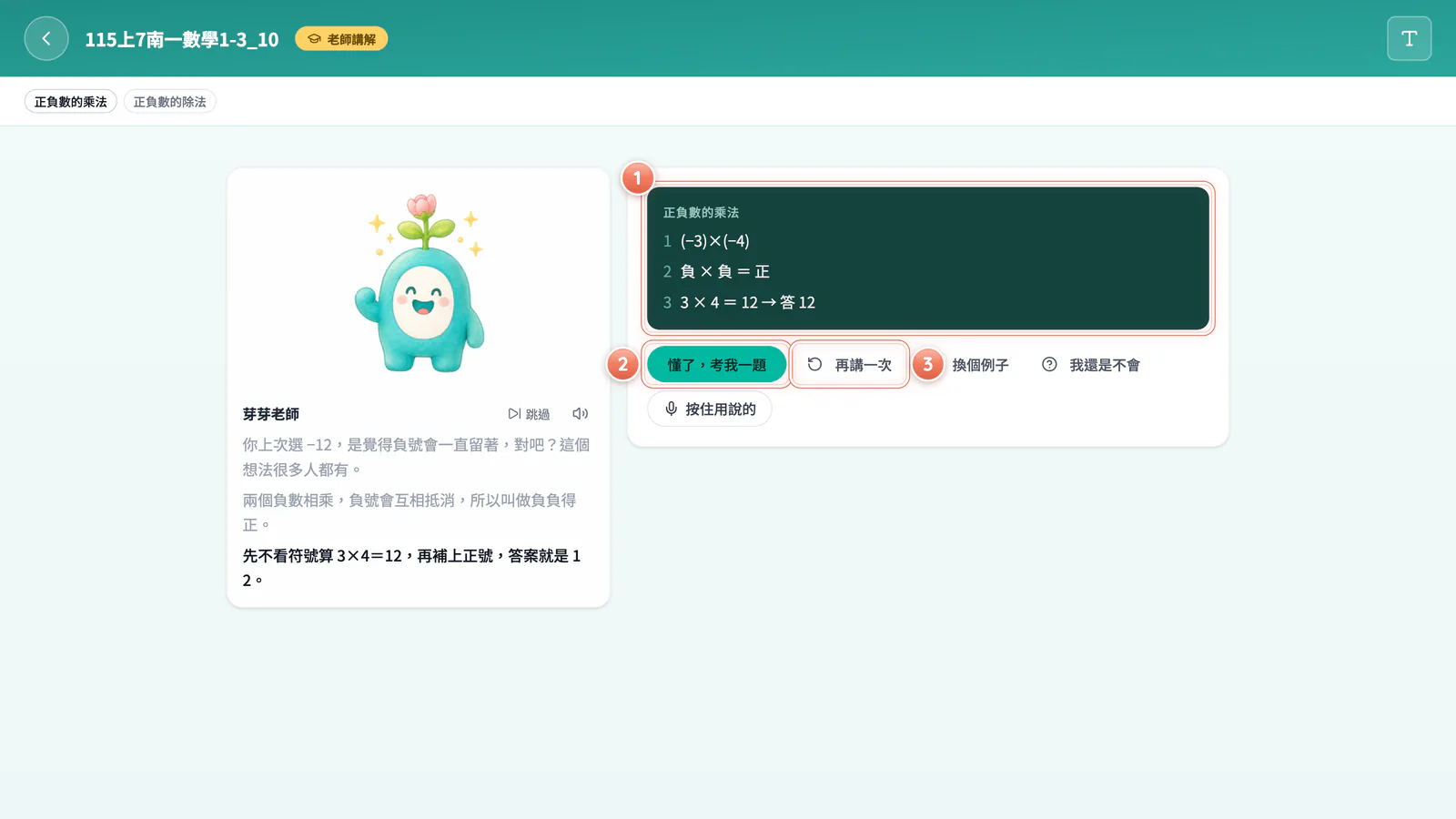Click the lesson title 115上7南一數學1-3_10
The width and height of the screenshot is (1456, 819).
[x=182, y=39]
